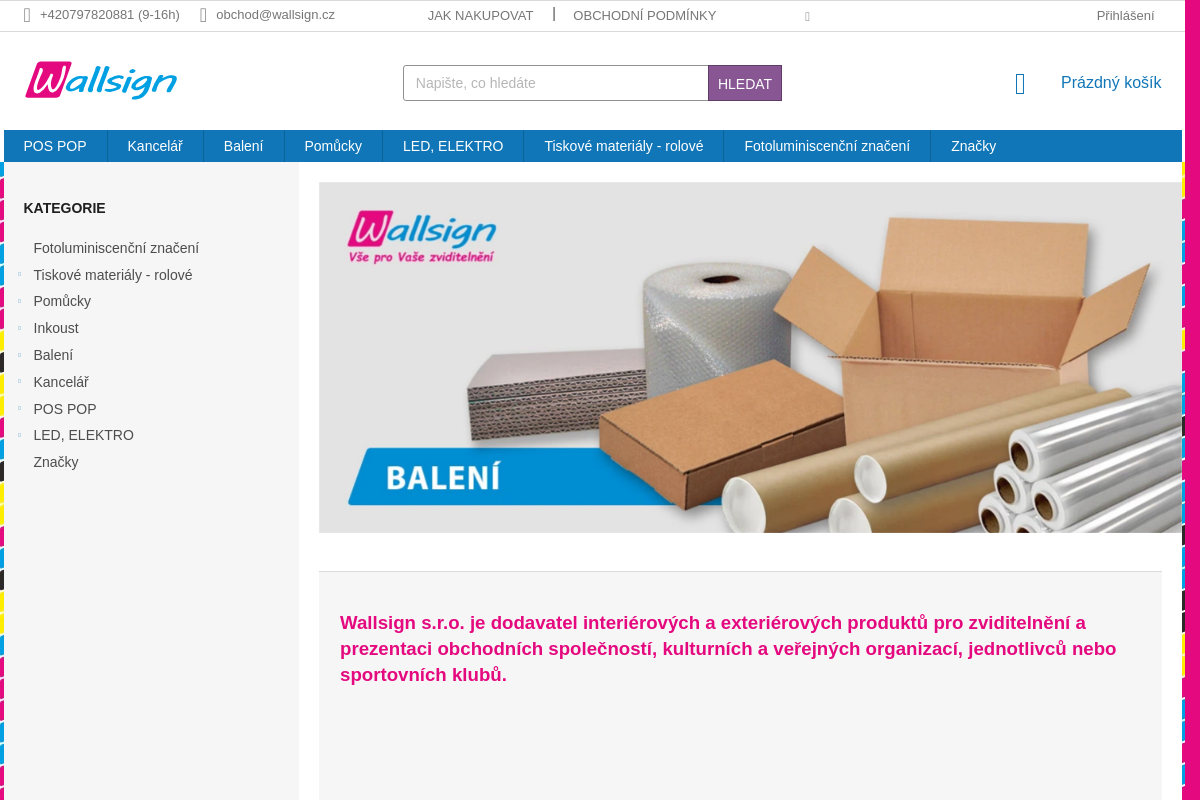
Task: Click the small icon next to Obchodní podmínky
Action: click(807, 16)
